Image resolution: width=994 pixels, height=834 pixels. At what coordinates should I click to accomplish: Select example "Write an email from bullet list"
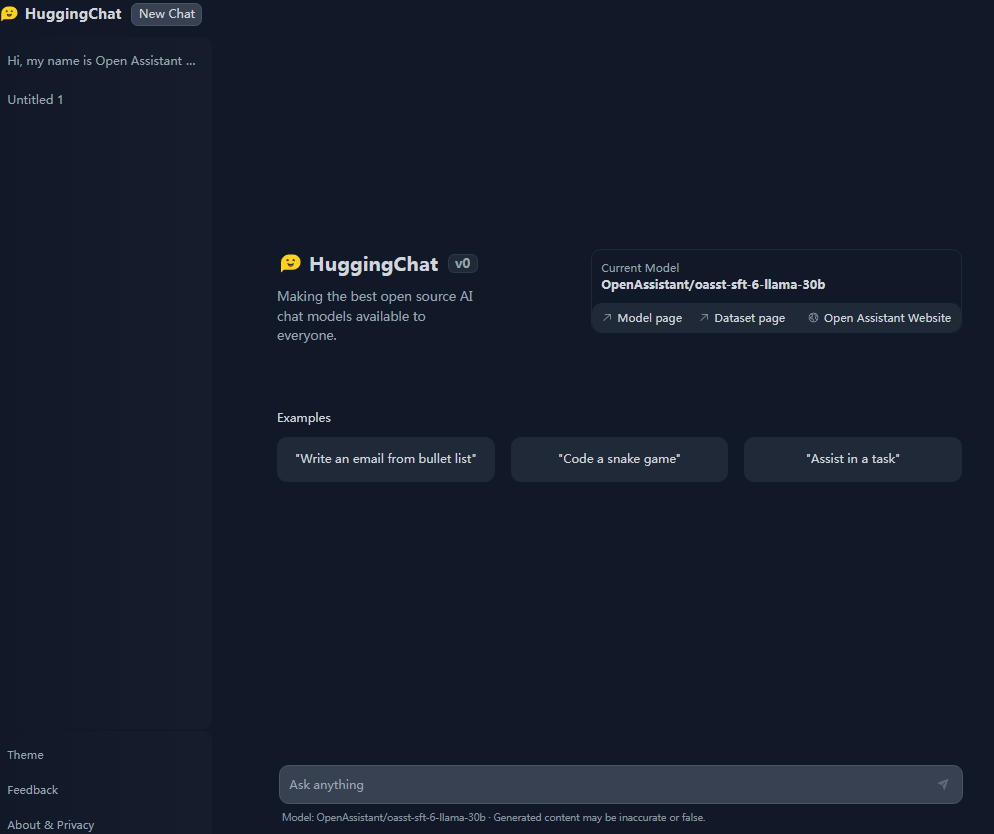point(385,459)
